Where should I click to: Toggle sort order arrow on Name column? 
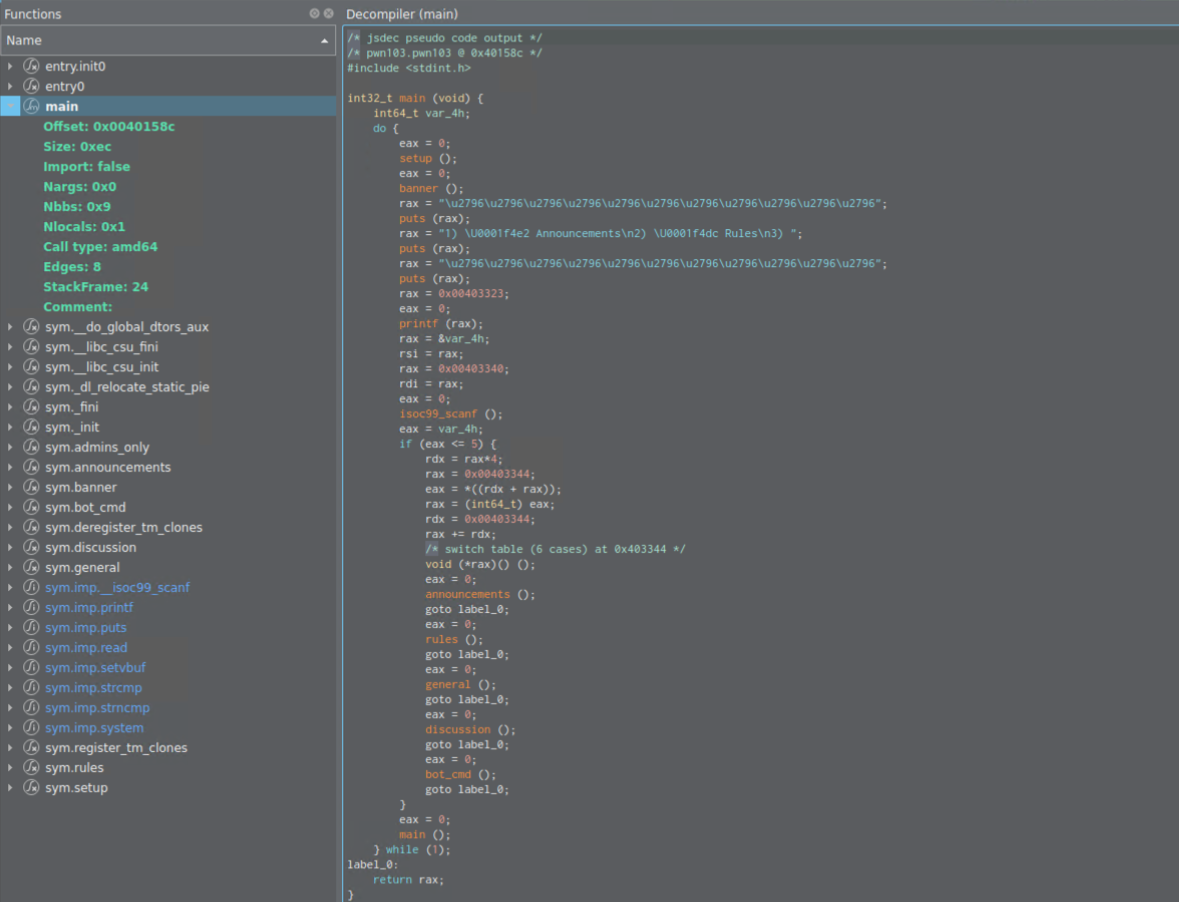click(324, 41)
